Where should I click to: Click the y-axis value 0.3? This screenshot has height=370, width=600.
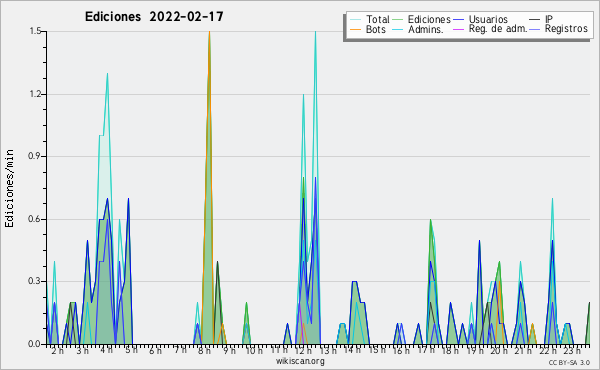coord(35,281)
